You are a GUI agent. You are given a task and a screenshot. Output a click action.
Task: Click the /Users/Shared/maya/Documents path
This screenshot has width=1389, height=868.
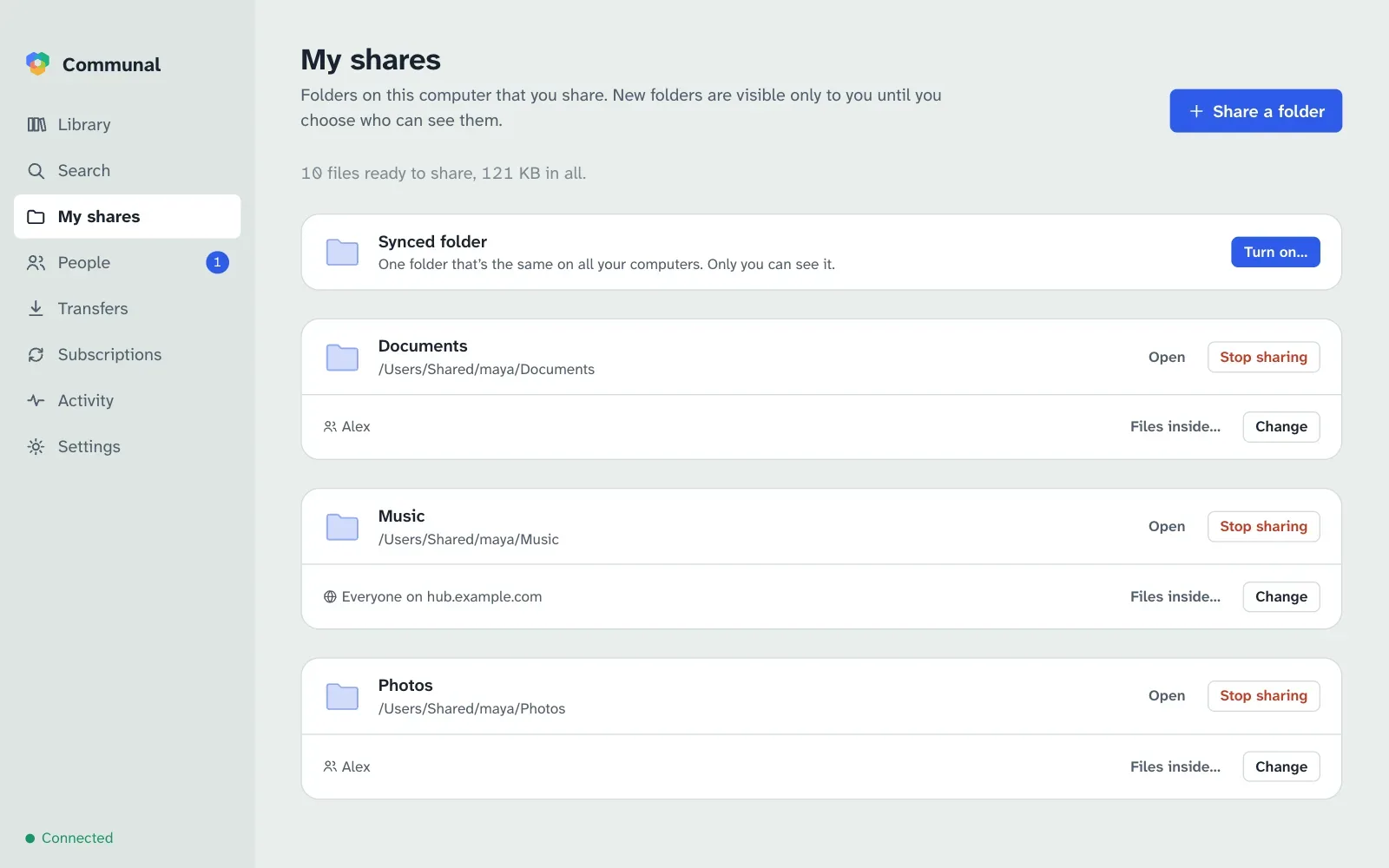pyautogui.click(x=486, y=369)
